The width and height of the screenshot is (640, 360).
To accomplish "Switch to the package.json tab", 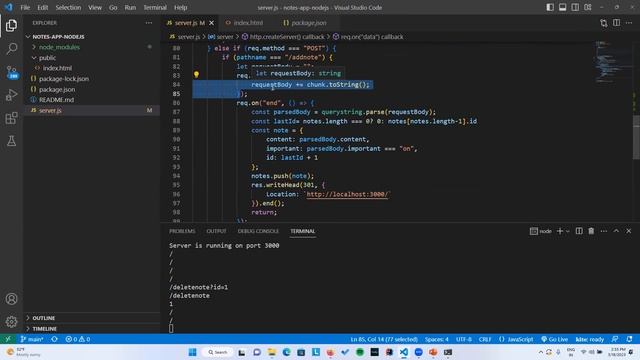I will point(309,23).
